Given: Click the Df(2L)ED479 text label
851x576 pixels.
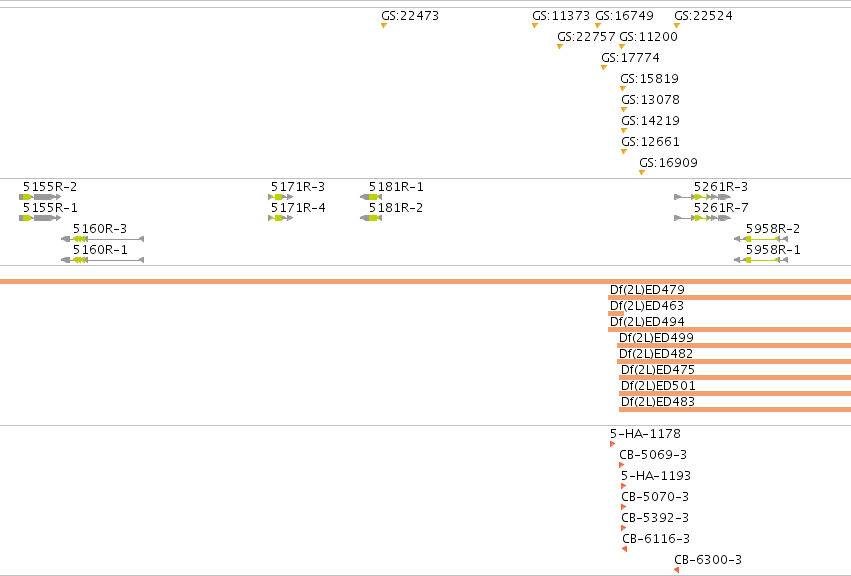Looking at the screenshot, I should (x=647, y=290).
